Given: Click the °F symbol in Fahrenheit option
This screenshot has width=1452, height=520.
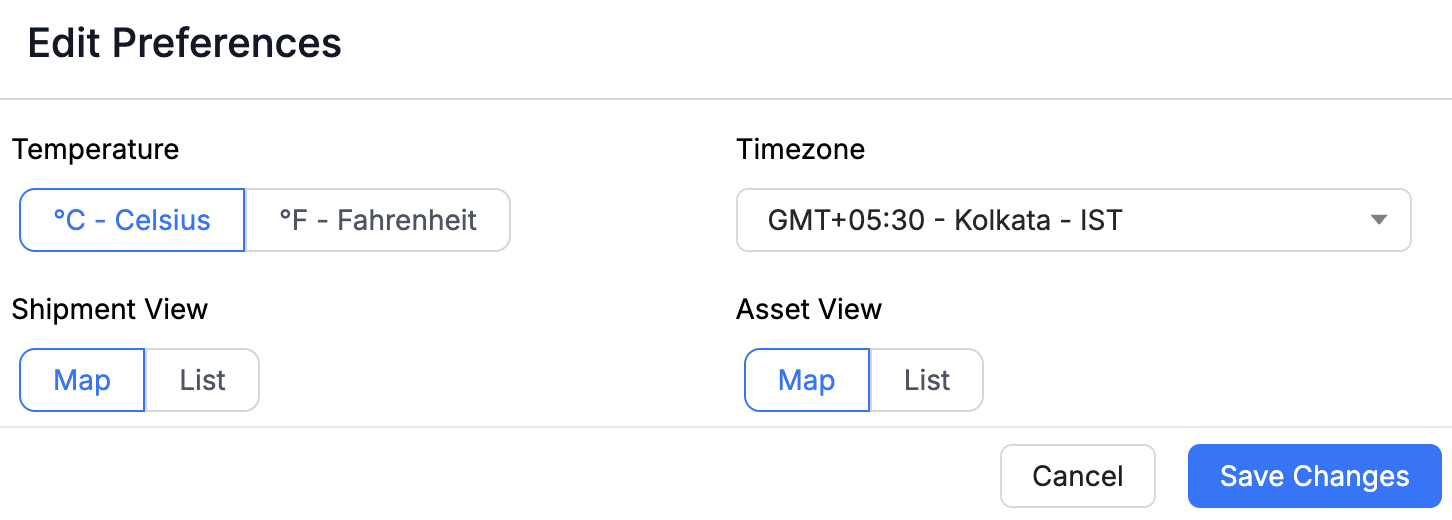Looking at the screenshot, I should tap(292, 220).
